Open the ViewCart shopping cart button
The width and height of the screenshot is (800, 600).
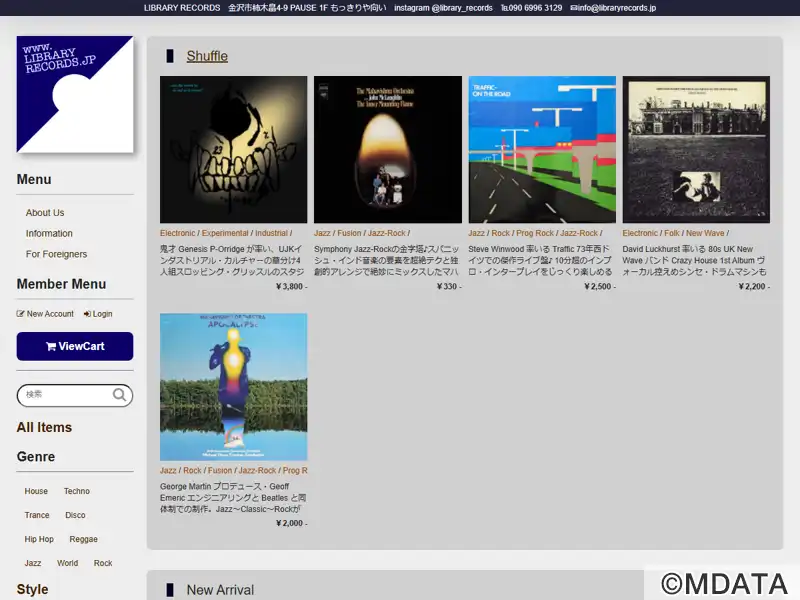[x=75, y=346]
